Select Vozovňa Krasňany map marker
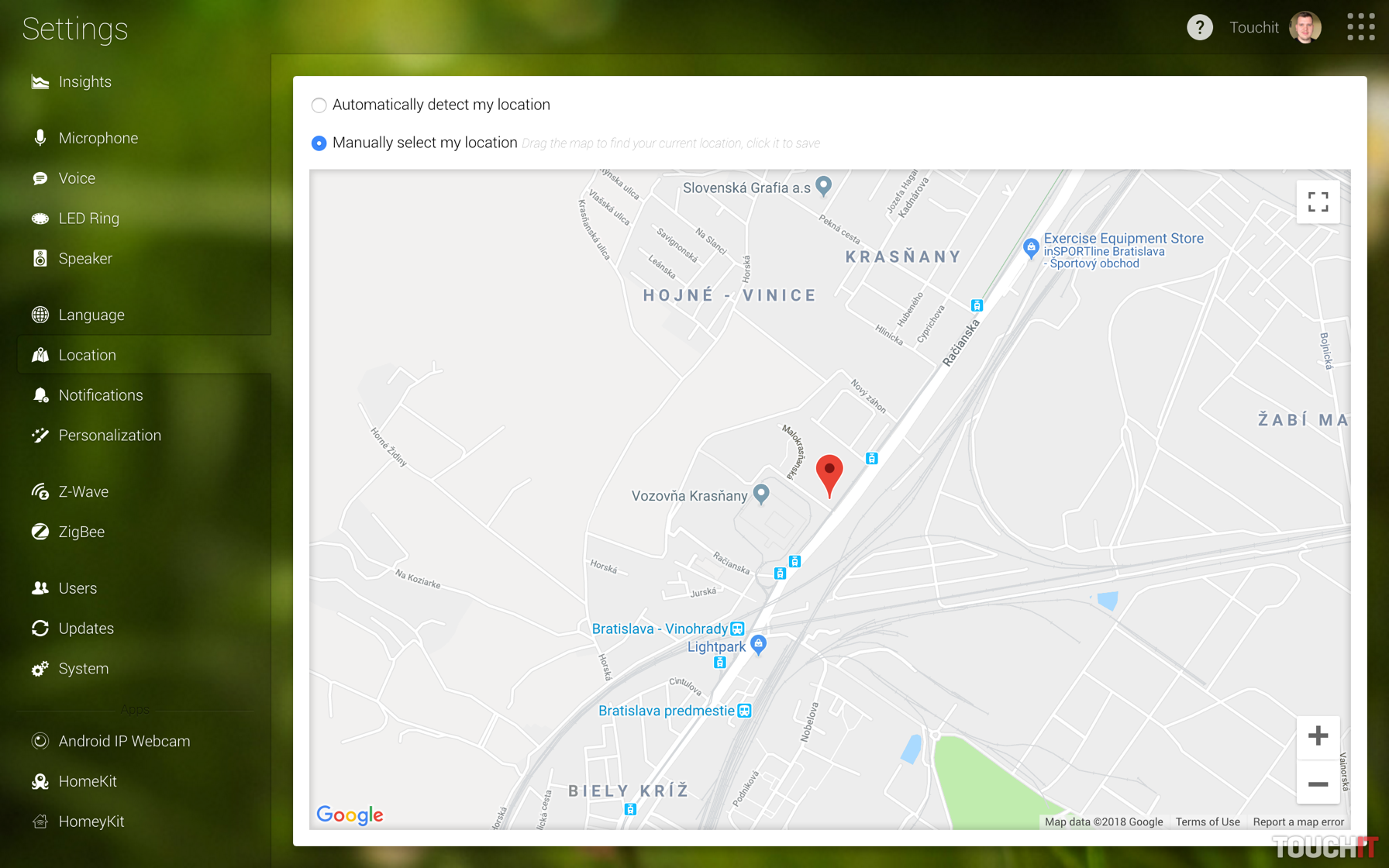The width and height of the screenshot is (1389, 868). click(761, 494)
